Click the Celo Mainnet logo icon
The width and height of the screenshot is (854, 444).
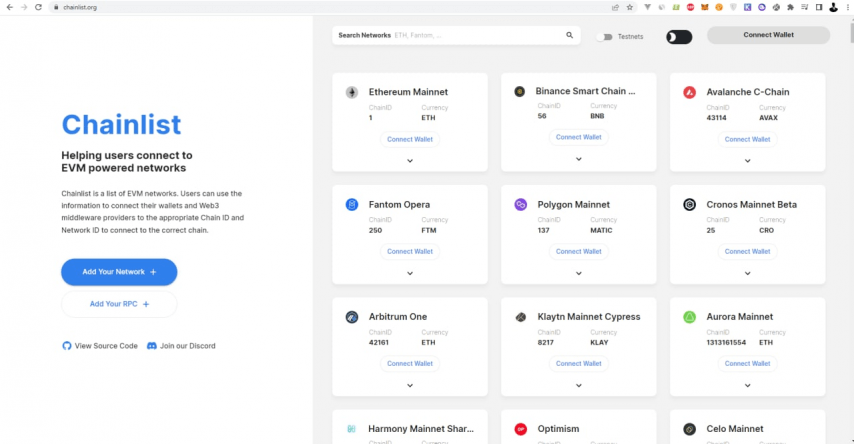click(690, 429)
